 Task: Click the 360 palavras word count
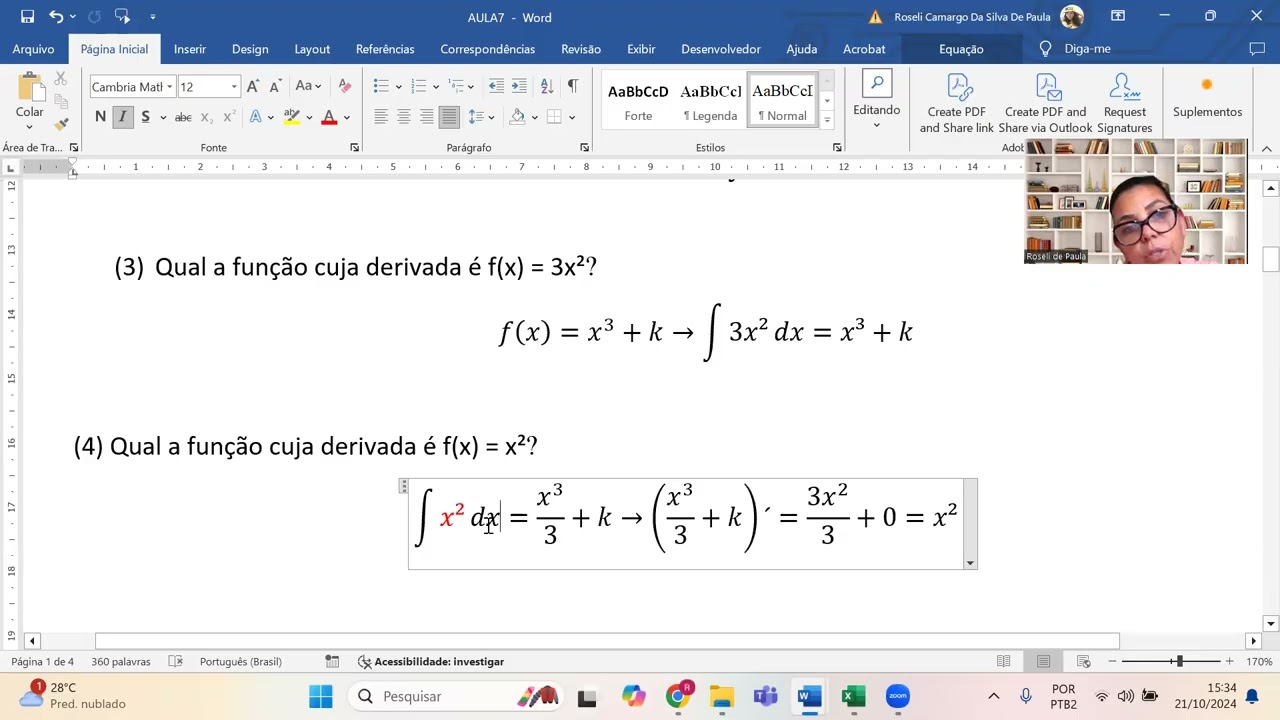(121, 661)
